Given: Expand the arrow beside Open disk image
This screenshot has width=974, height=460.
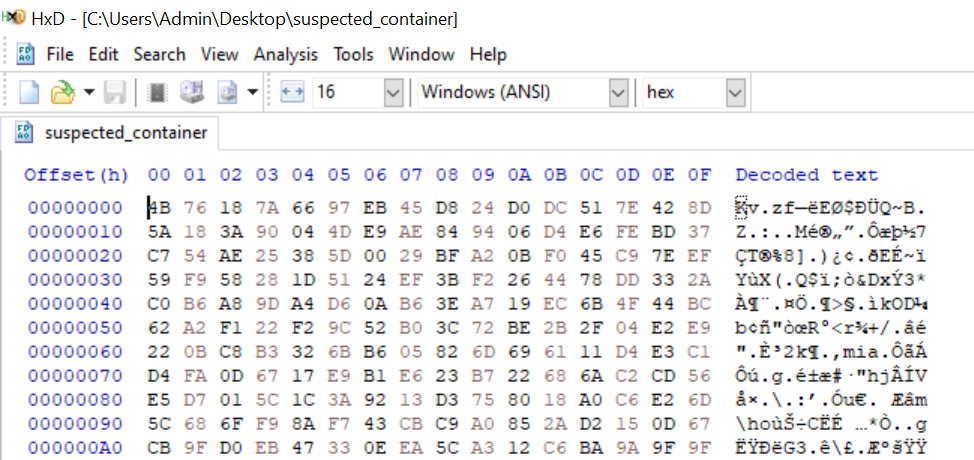Looking at the screenshot, I should coord(252,93).
